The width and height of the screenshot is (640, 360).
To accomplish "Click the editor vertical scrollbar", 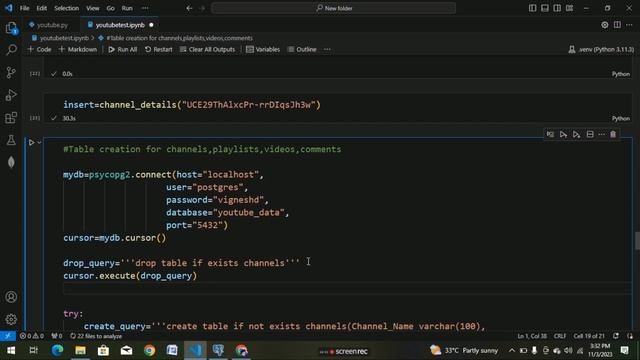I will 637,241.
